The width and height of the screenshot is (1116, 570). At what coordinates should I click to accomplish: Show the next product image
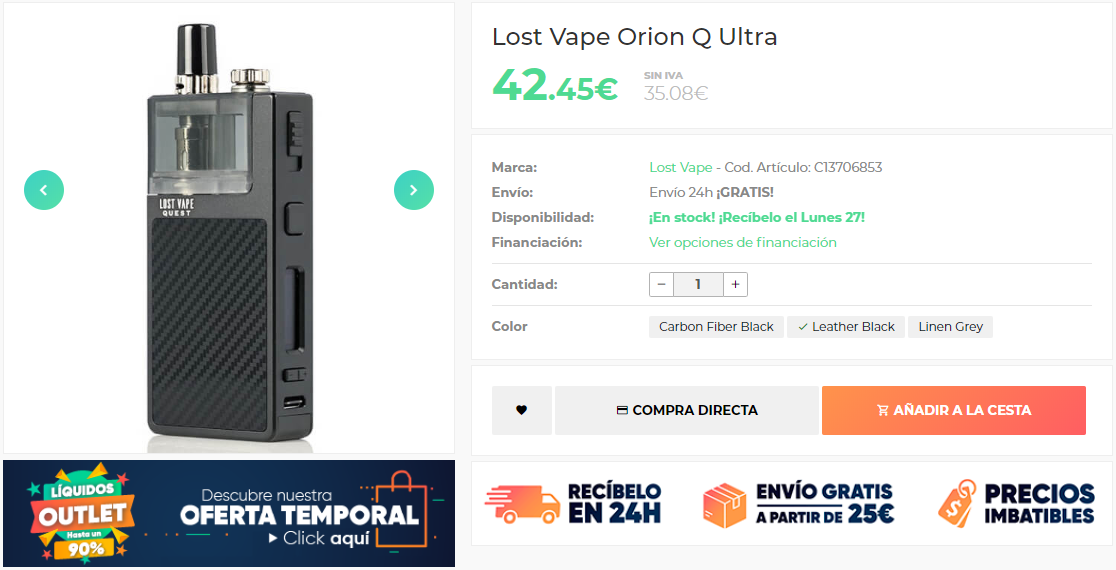click(414, 190)
